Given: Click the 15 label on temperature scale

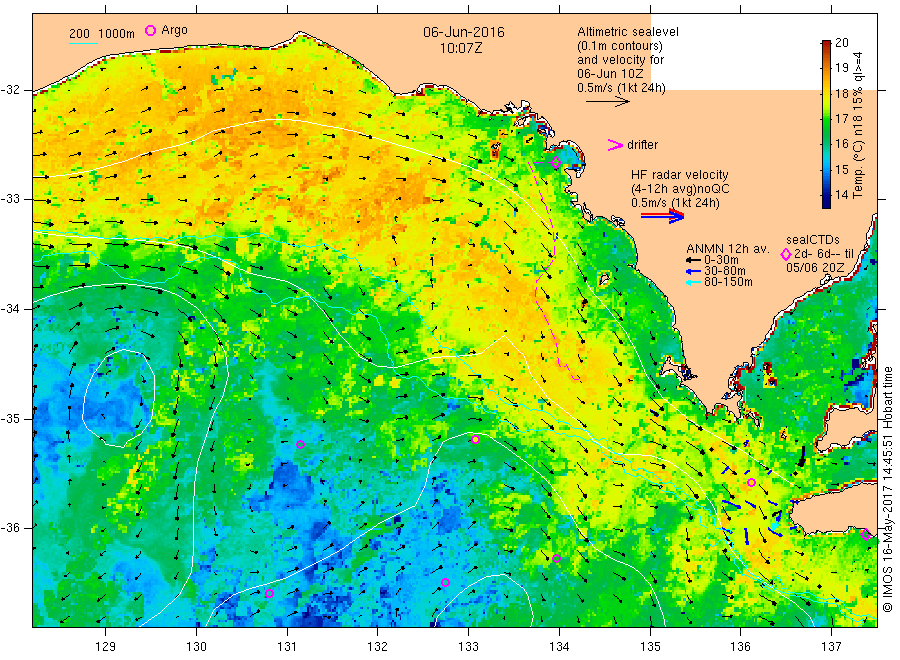Looking at the screenshot, I should pos(841,169).
